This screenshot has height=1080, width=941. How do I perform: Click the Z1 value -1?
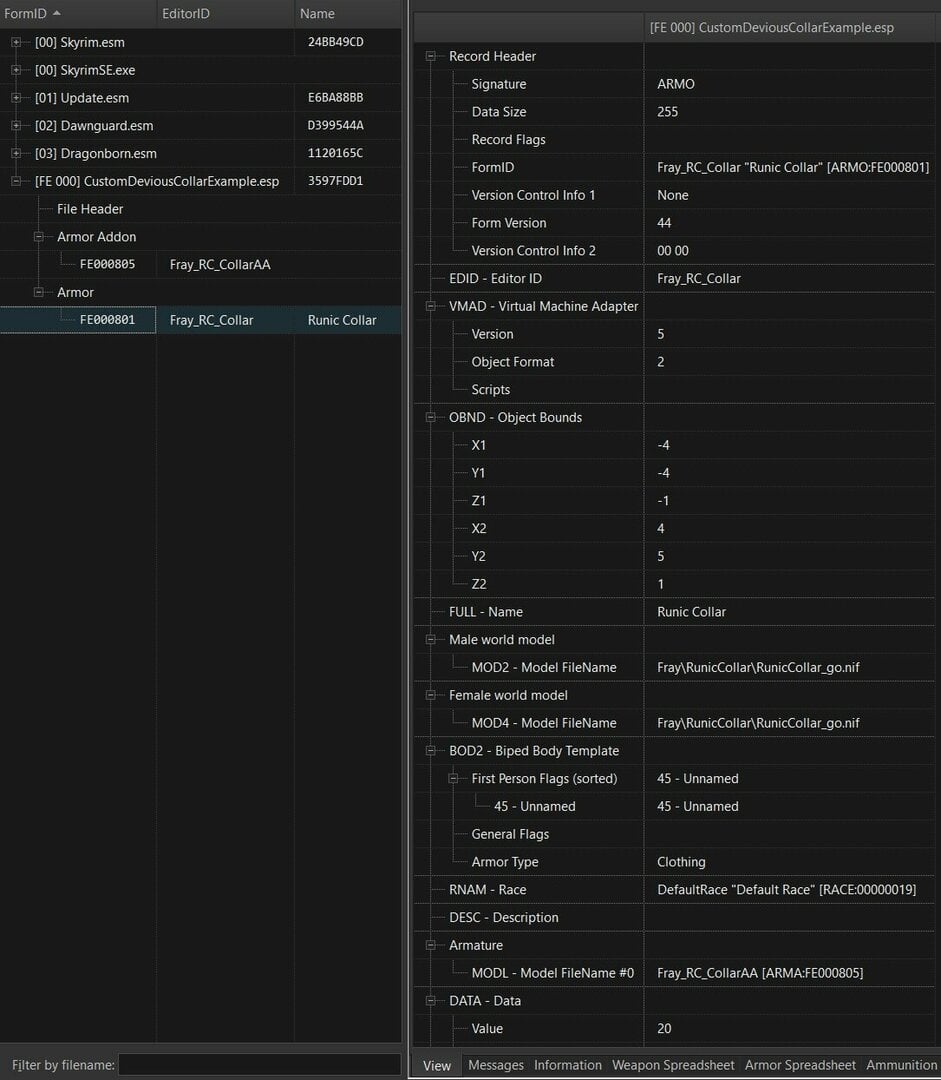(663, 501)
